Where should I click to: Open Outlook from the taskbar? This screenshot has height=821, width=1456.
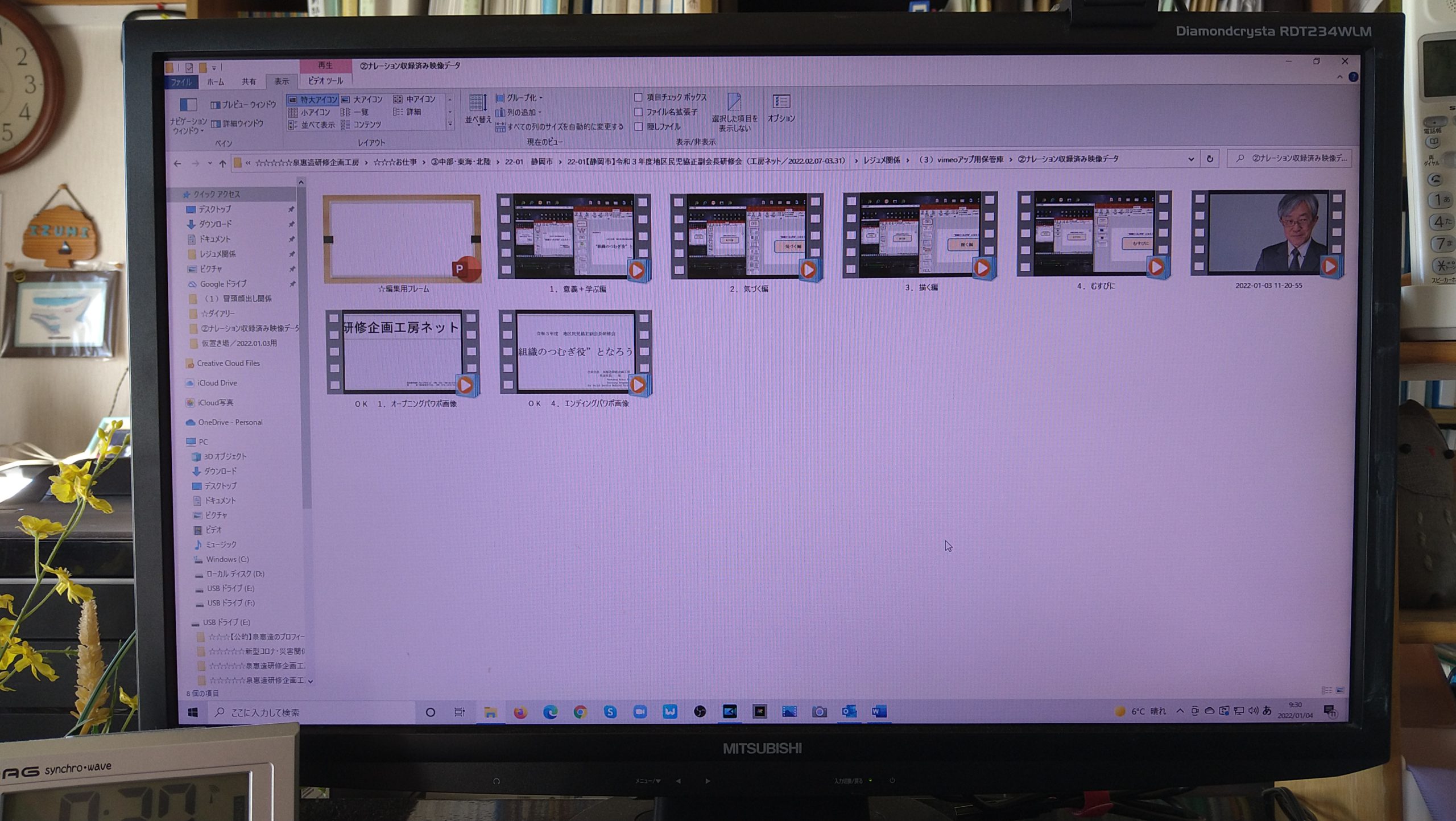coord(849,711)
